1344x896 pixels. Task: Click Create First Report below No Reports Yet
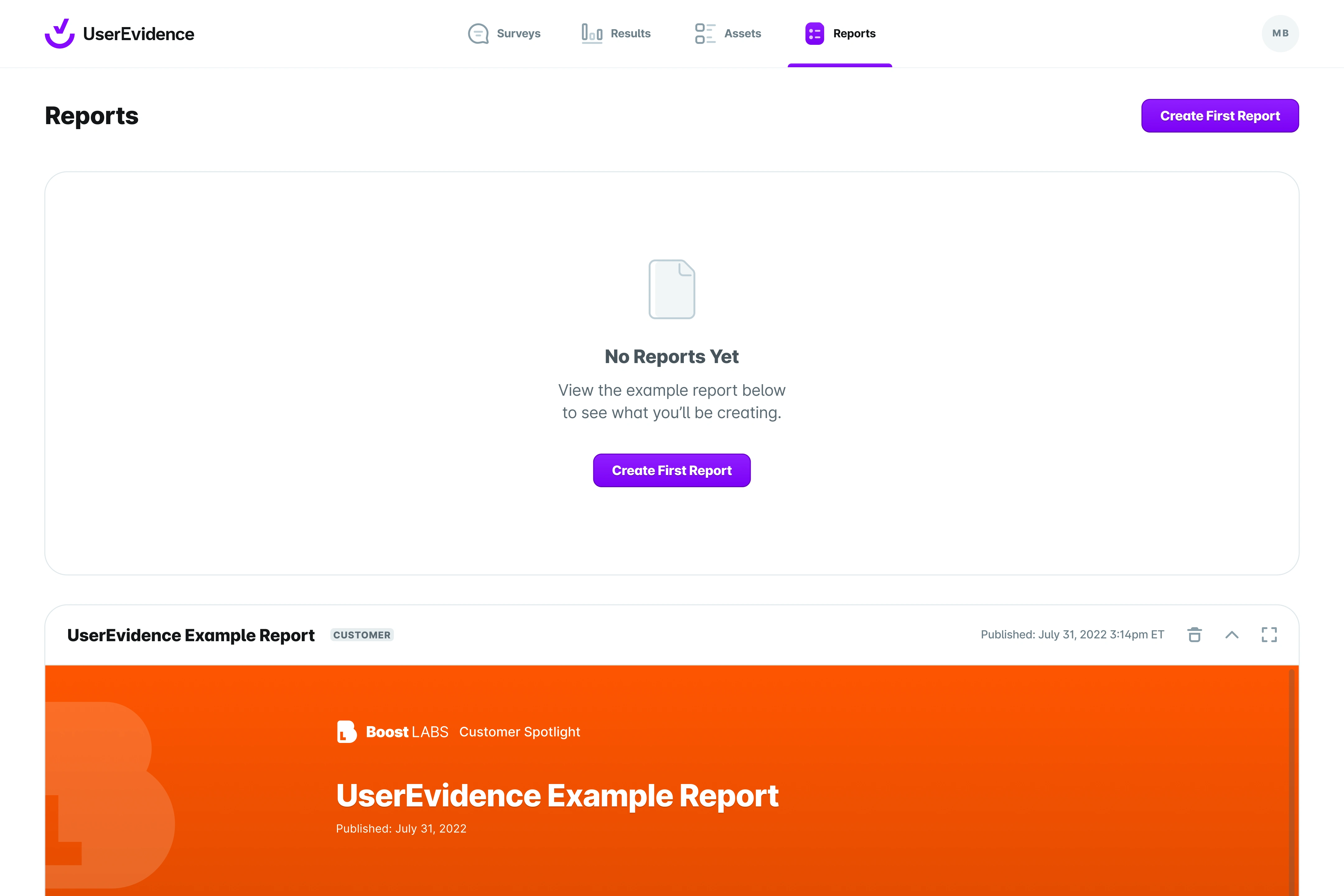pyautogui.click(x=672, y=470)
